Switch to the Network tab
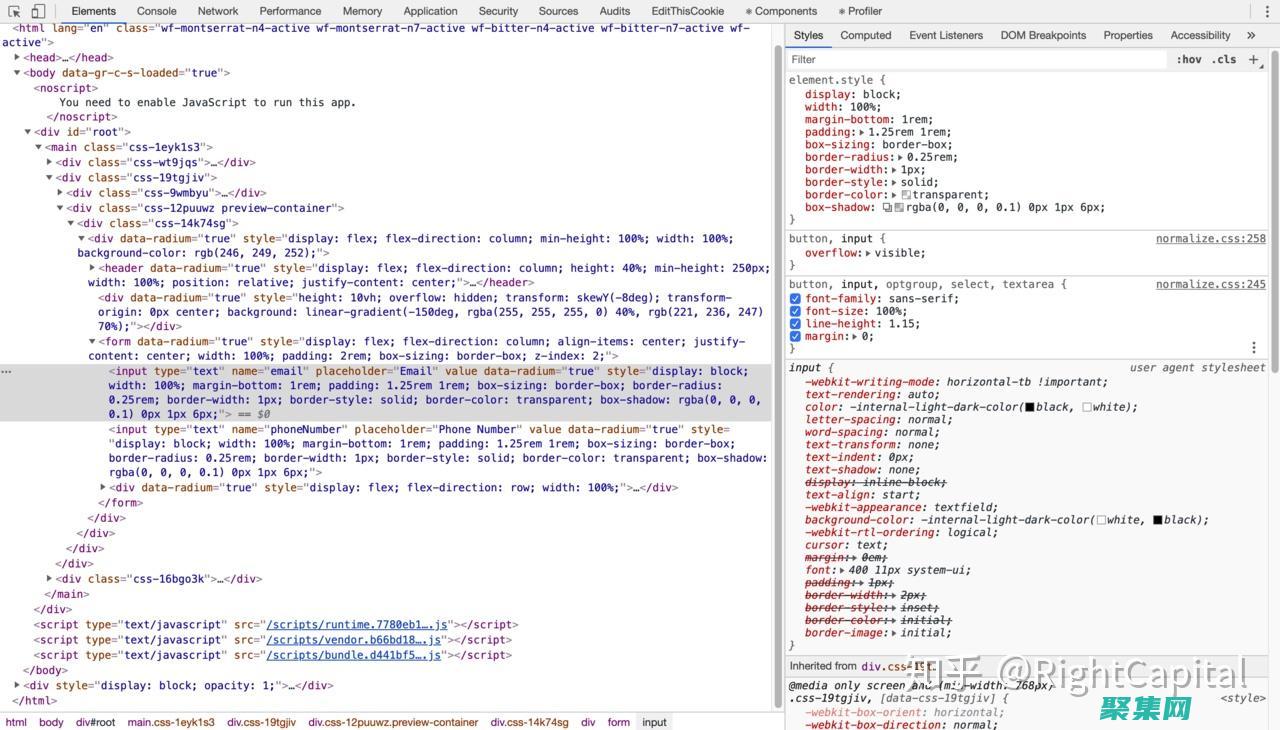Viewport: 1280px width, 730px height. point(217,11)
